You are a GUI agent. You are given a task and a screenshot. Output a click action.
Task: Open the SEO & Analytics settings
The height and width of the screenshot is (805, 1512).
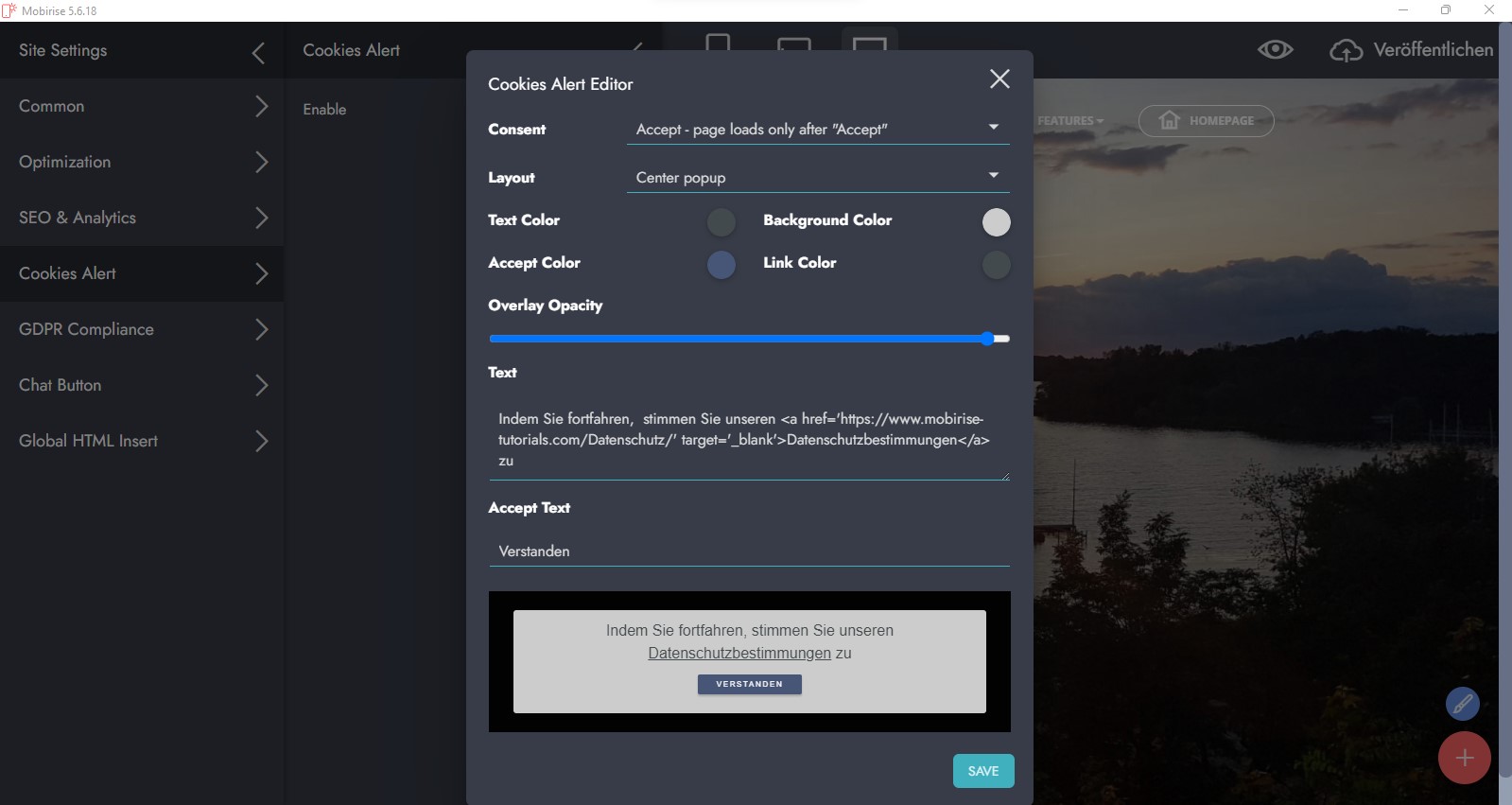[142, 218]
